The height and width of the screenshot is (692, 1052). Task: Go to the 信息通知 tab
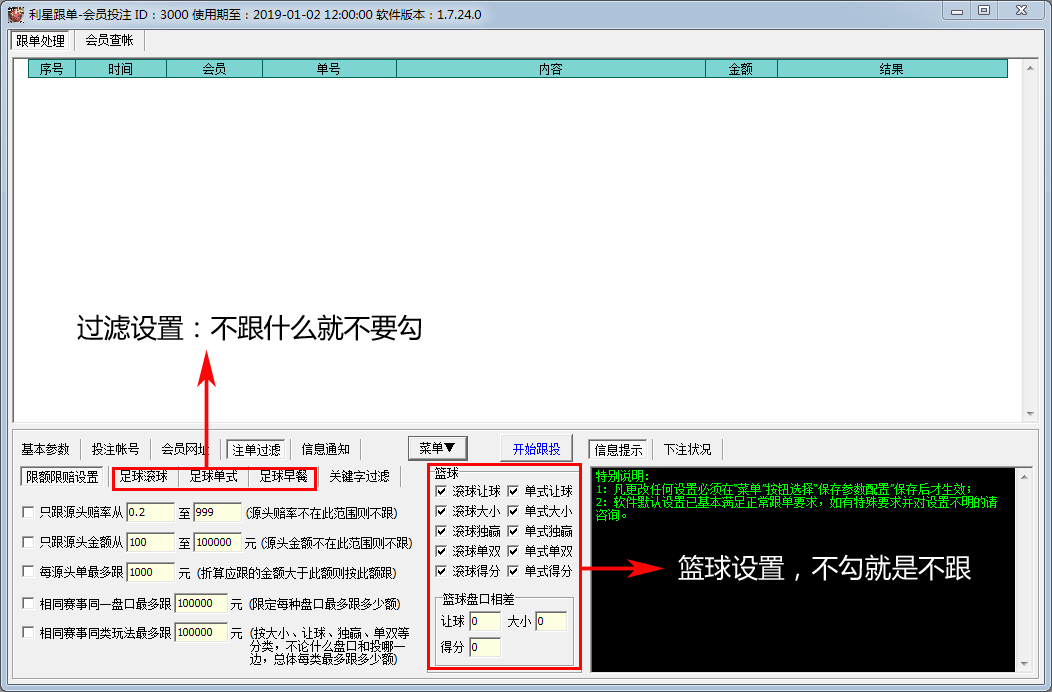click(326, 449)
